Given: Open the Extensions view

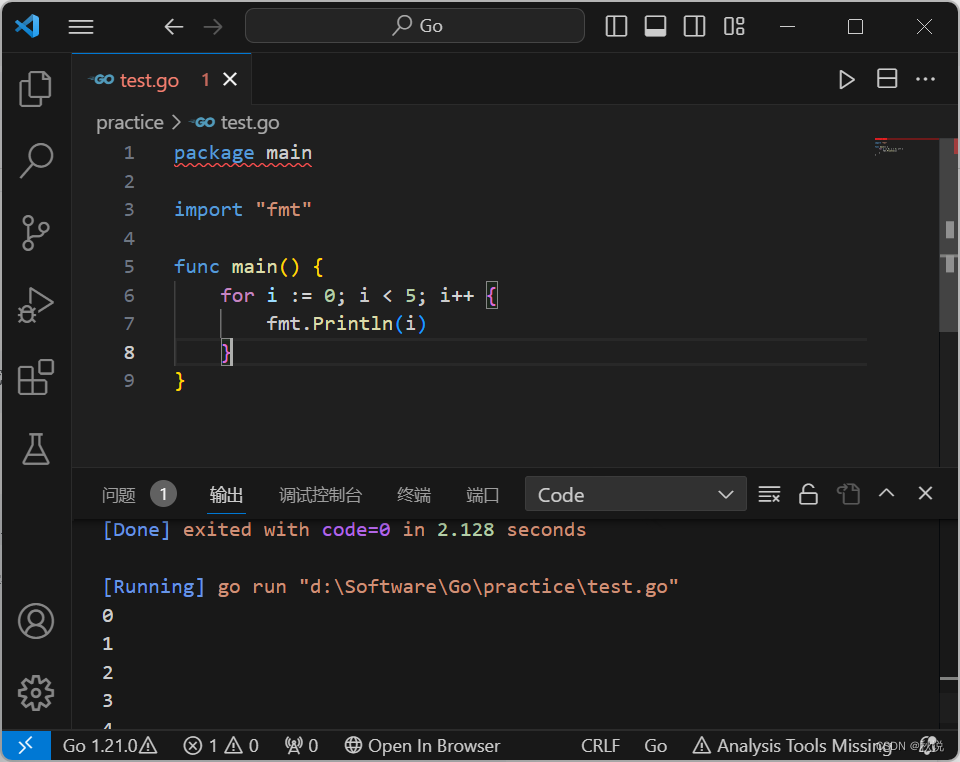Looking at the screenshot, I should (x=36, y=377).
